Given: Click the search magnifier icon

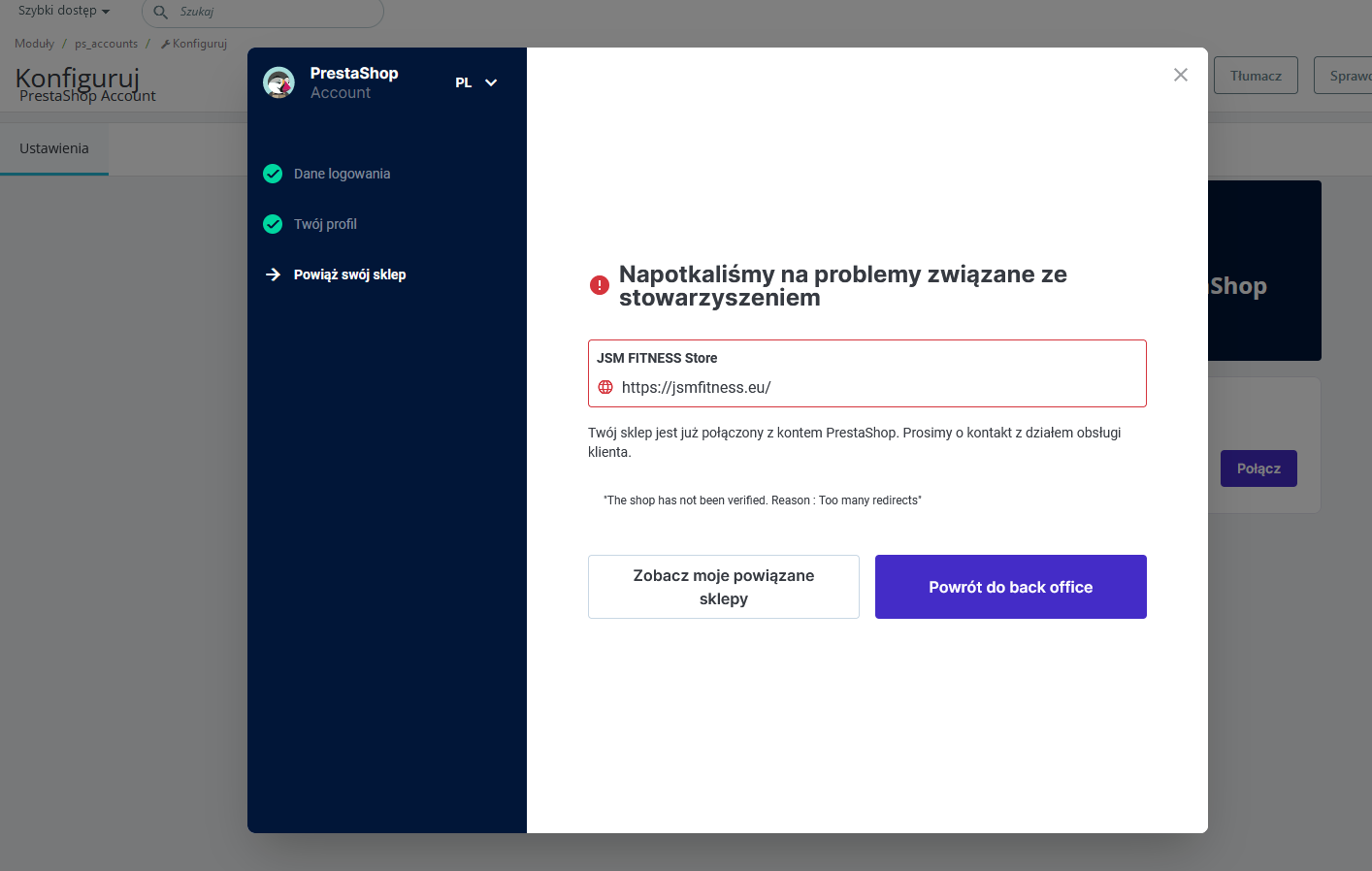Looking at the screenshot, I should pyautogui.click(x=161, y=13).
